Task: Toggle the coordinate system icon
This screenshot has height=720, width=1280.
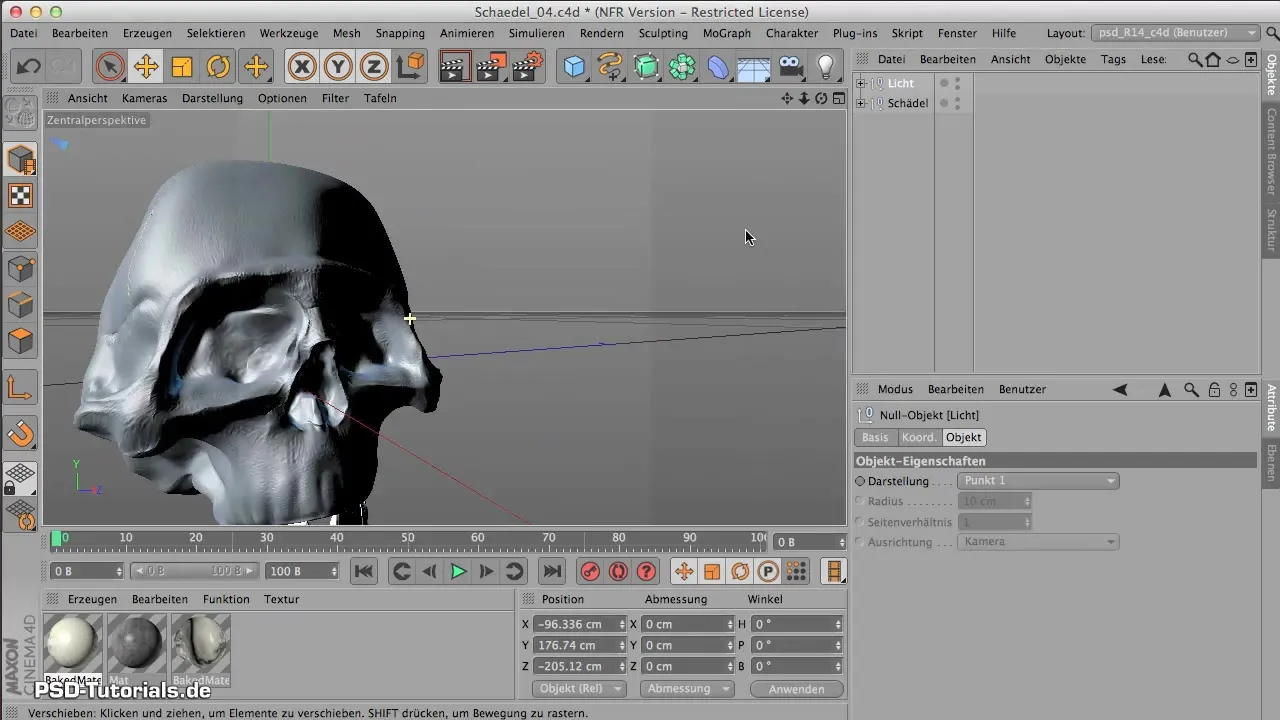Action: pyautogui.click(x=410, y=67)
